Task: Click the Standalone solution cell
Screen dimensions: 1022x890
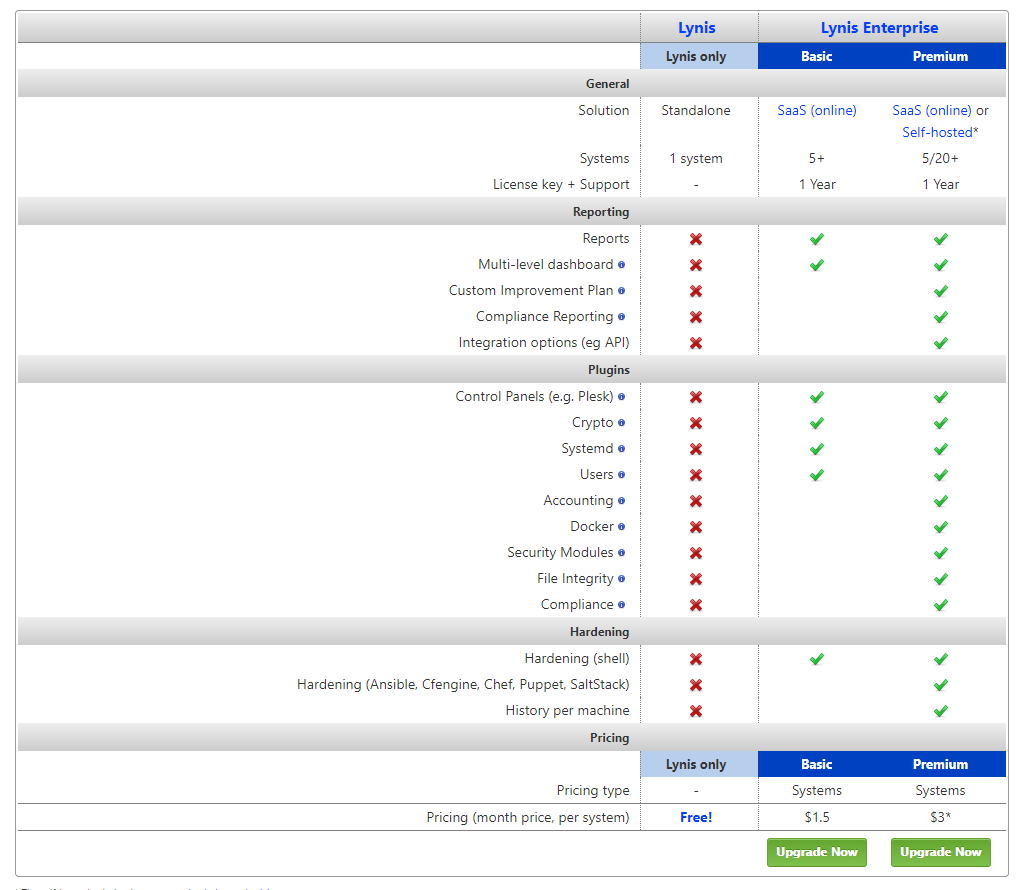Action: pyautogui.click(x=696, y=110)
